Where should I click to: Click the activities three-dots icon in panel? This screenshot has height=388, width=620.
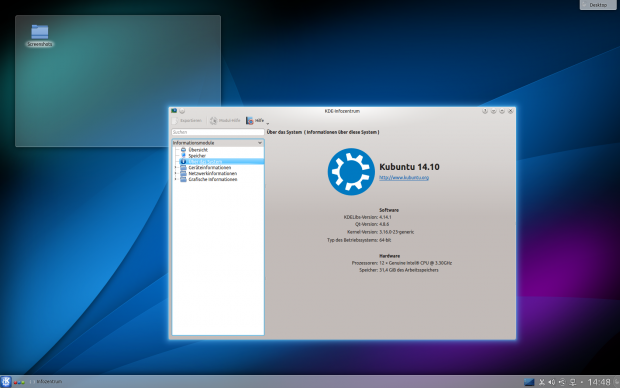(x=19, y=382)
